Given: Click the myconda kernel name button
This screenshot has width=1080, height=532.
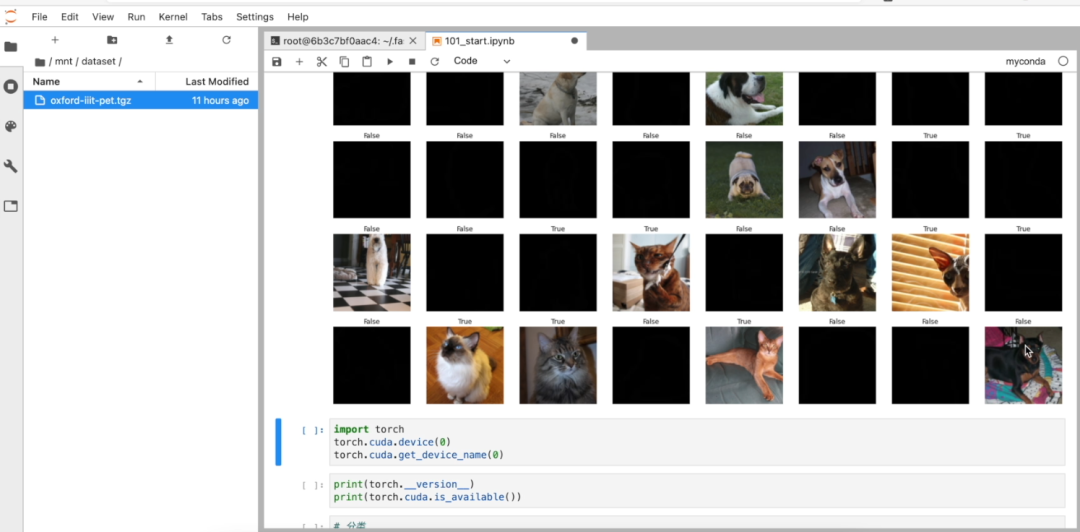Looking at the screenshot, I should (x=1025, y=61).
